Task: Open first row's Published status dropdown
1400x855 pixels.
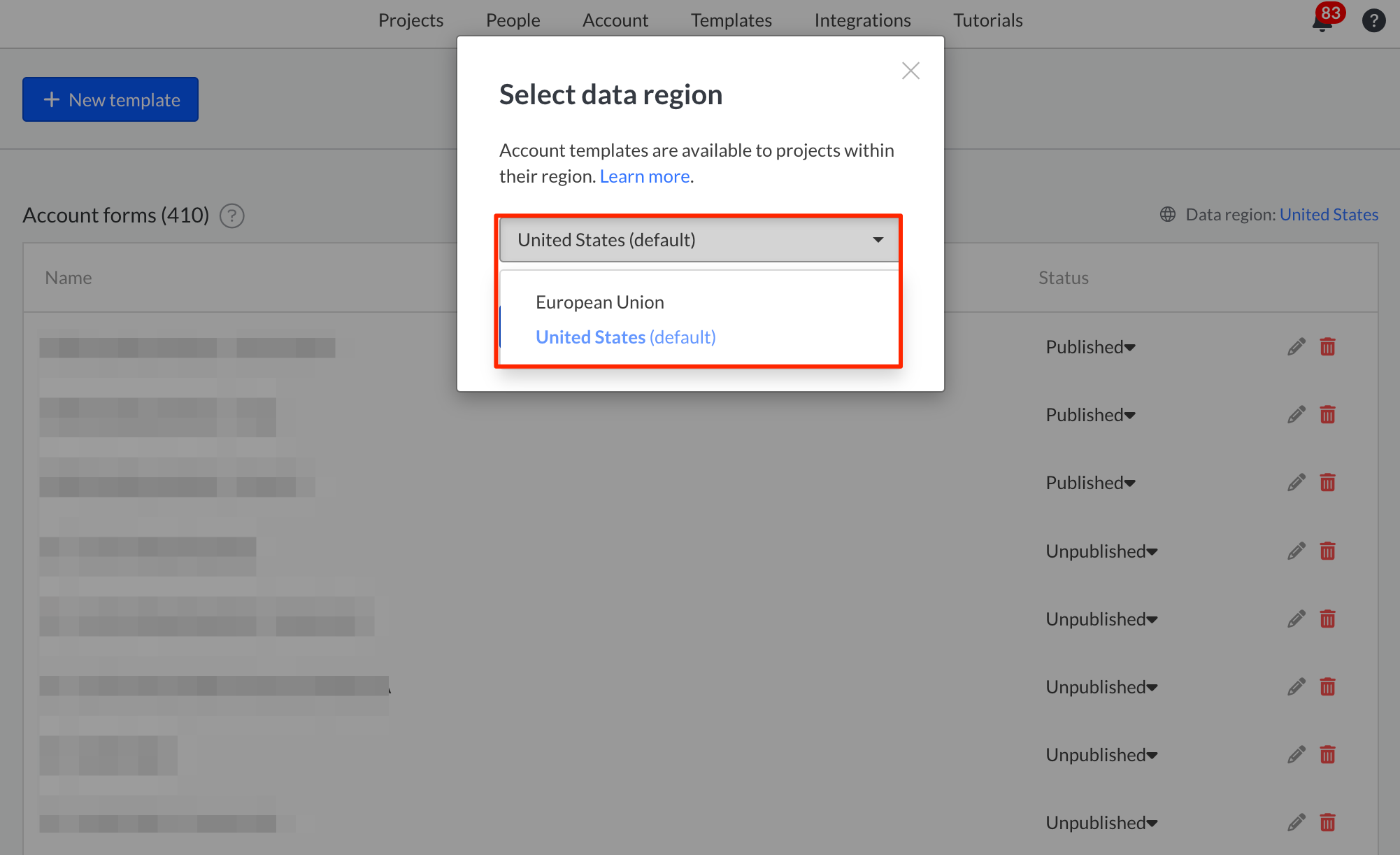Action: point(1090,347)
